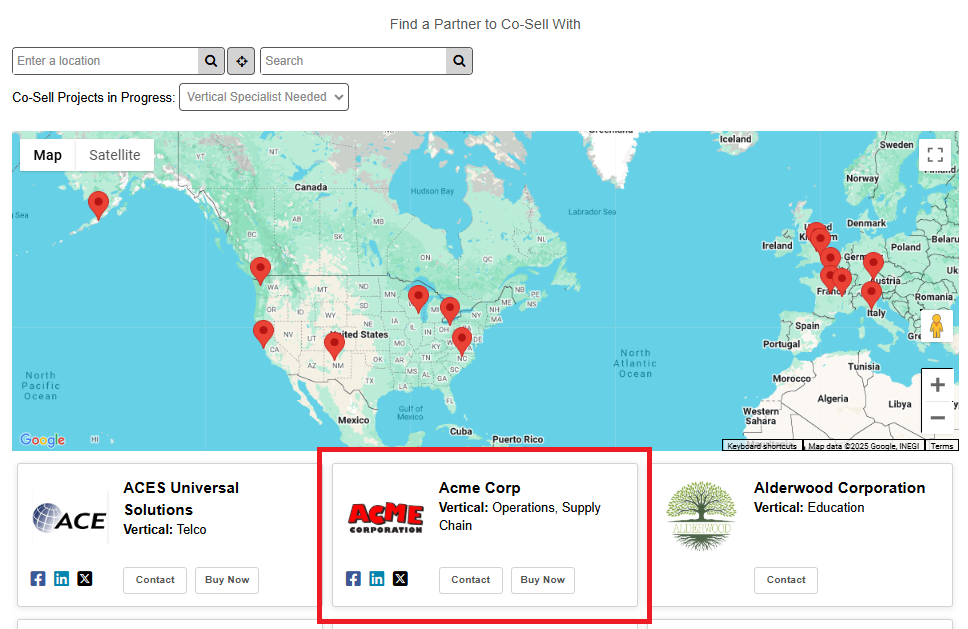Viewport: 968px width, 629px height.
Task: Open Acme Corp X profile
Action: [401, 578]
